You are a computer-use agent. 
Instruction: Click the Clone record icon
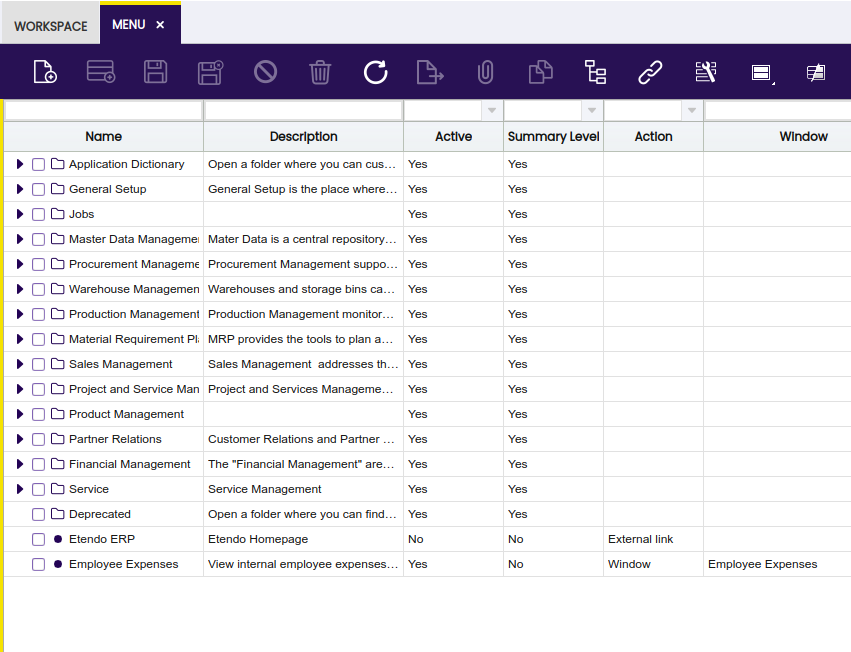[x=541, y=72]
